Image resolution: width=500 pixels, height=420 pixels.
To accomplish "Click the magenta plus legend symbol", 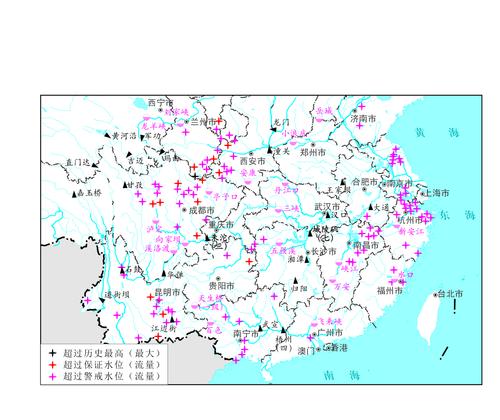I will point(52,377).
